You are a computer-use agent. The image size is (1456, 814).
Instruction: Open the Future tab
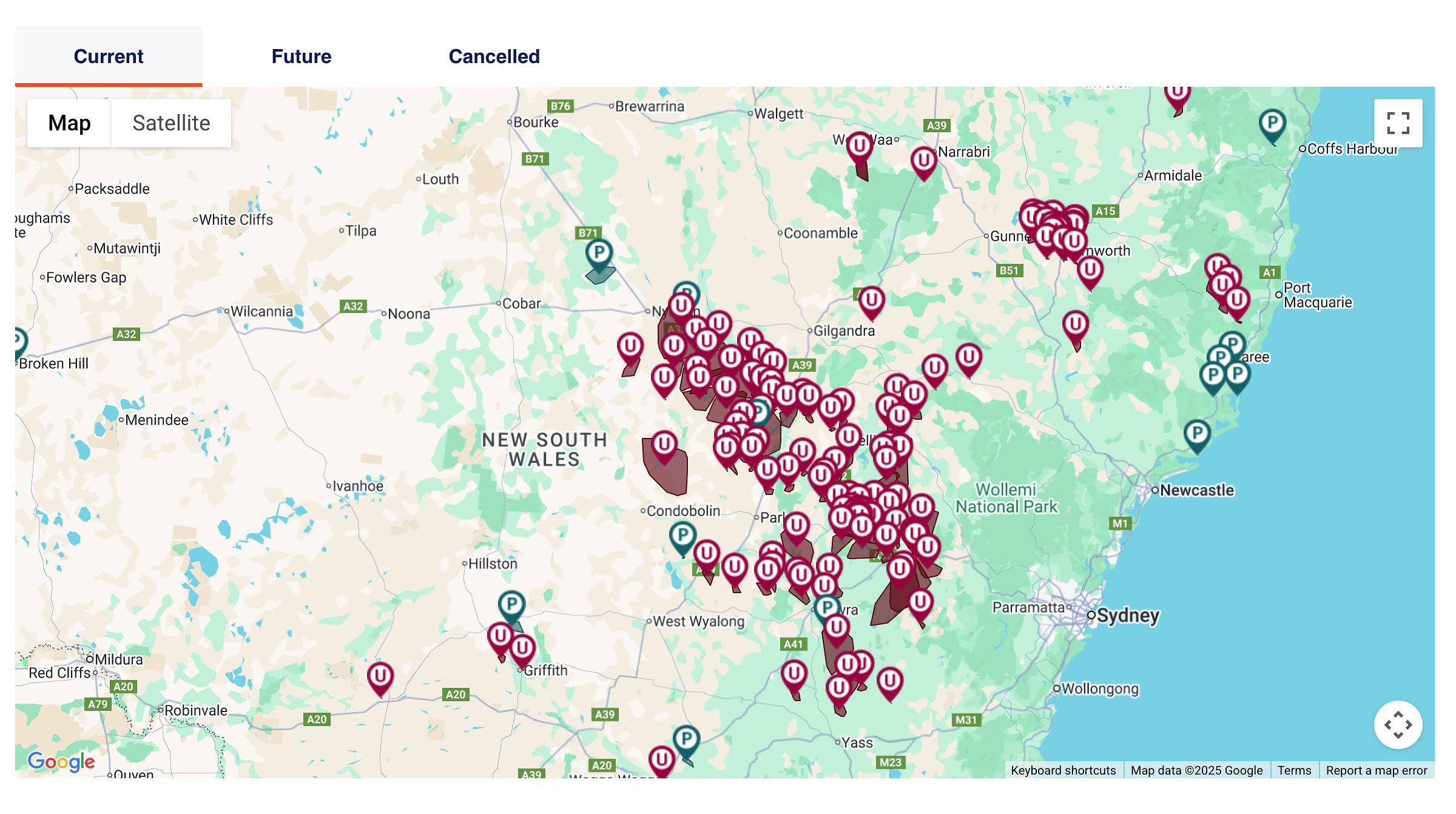tap(301, 56)
